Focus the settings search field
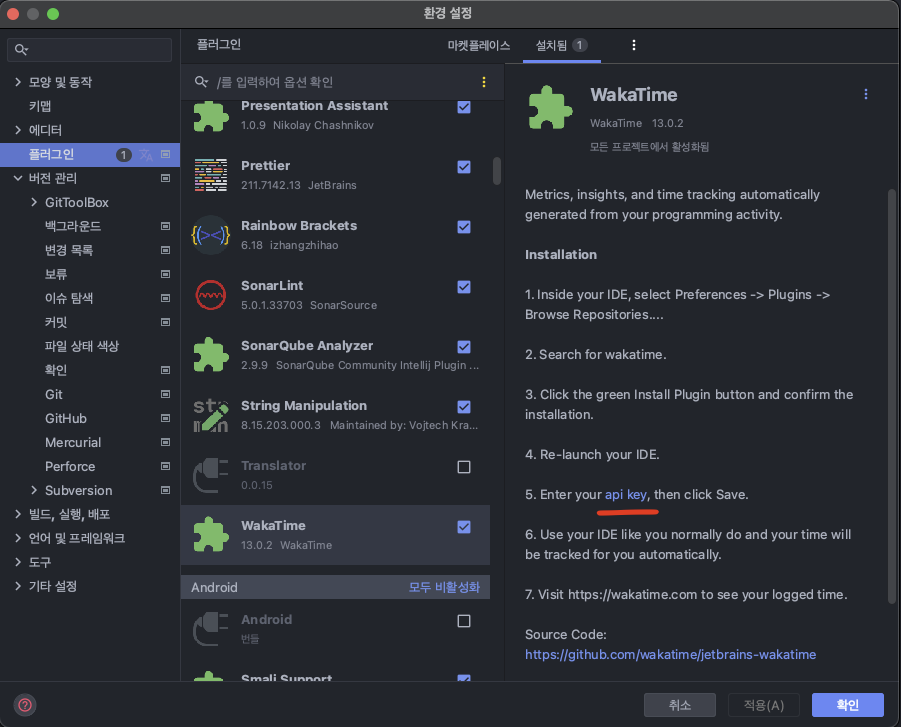 [90, 50]
